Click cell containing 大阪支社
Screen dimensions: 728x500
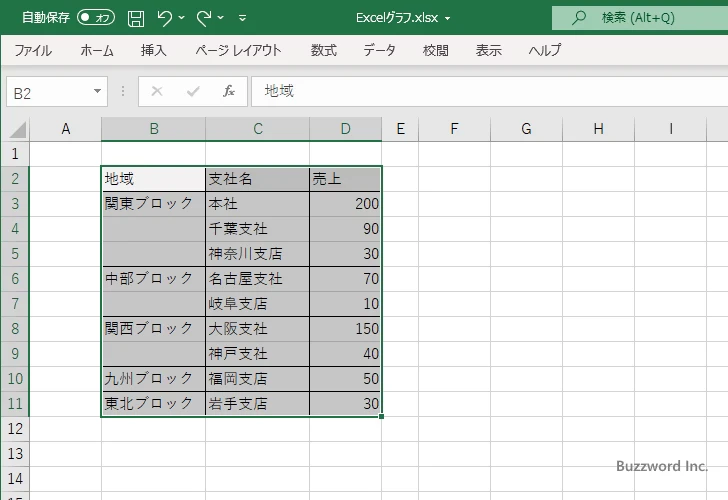(x=258, y=329)
